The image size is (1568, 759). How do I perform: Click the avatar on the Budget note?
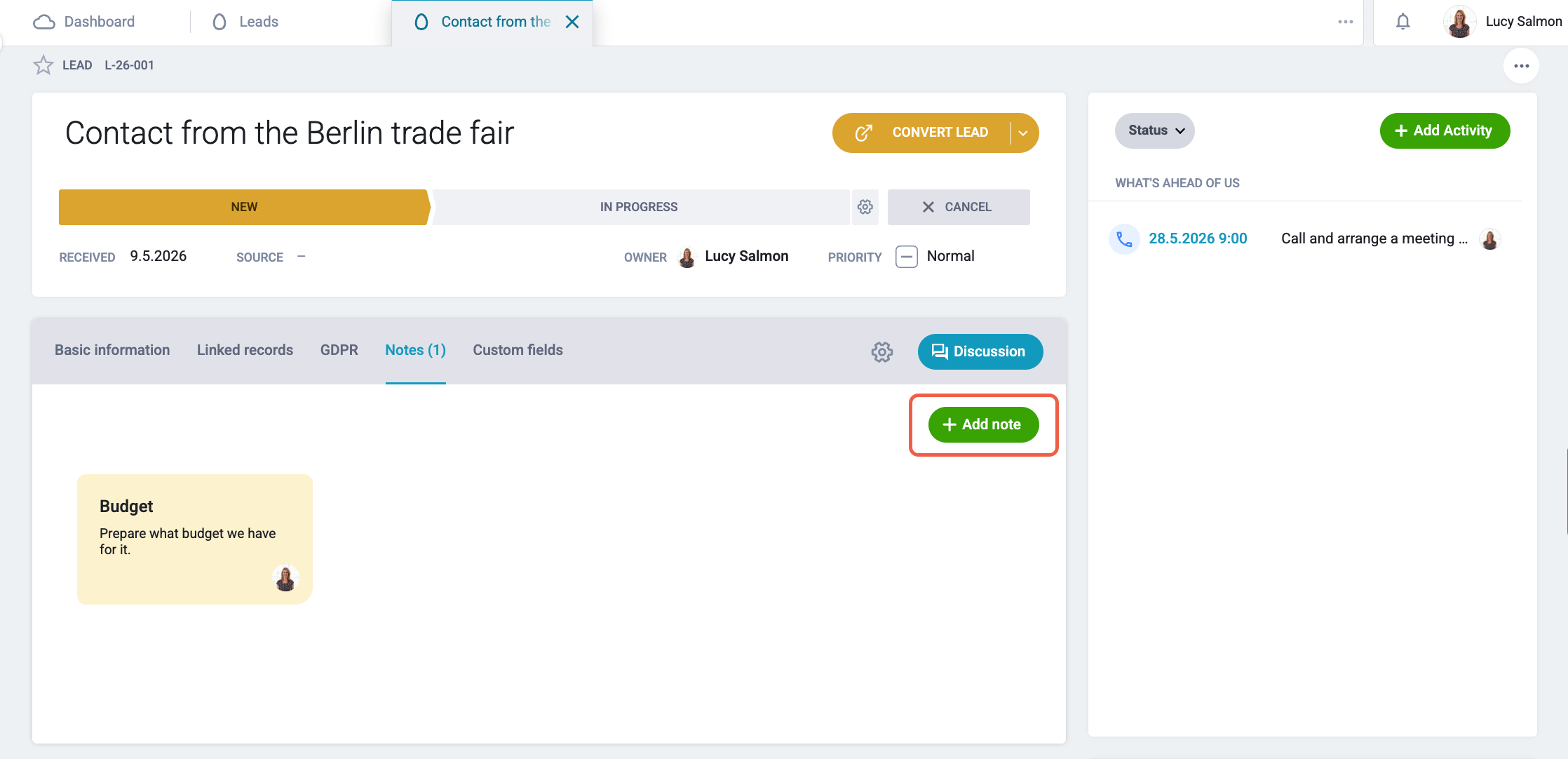(x=285, y=578)
